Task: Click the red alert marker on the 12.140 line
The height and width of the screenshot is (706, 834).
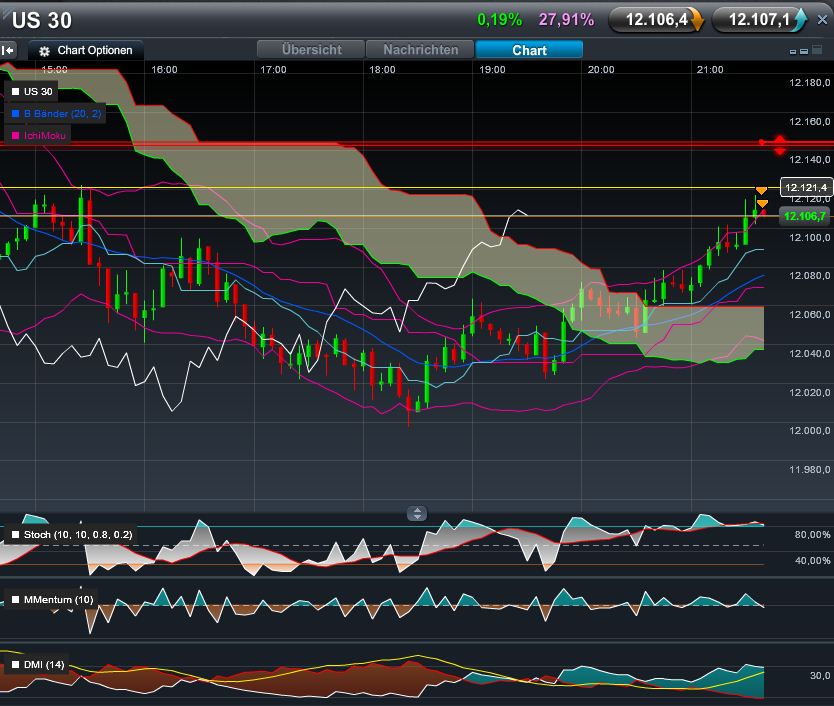Action: (780, 145)
